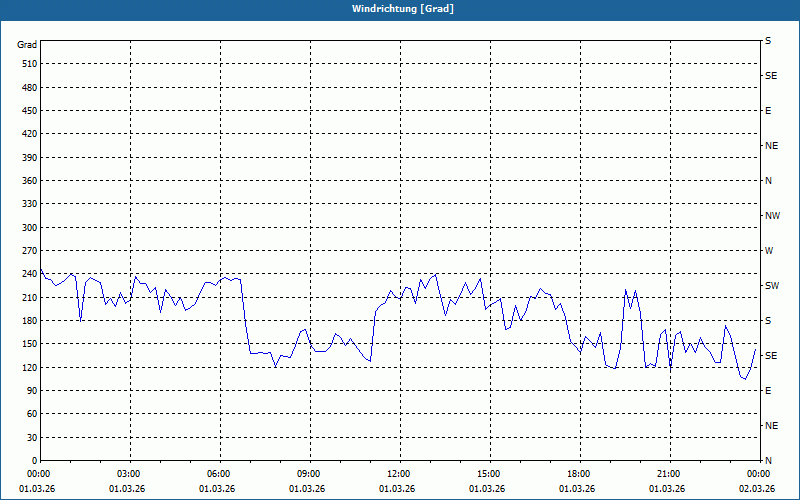Click the NW compass label on right axis
The width and height of the screenshot is (800, 500).
point(772,216)
